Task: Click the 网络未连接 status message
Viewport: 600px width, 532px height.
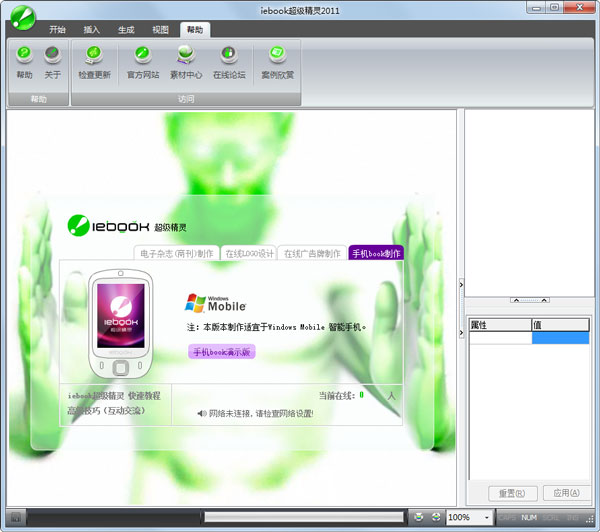Action: [261, 413]
